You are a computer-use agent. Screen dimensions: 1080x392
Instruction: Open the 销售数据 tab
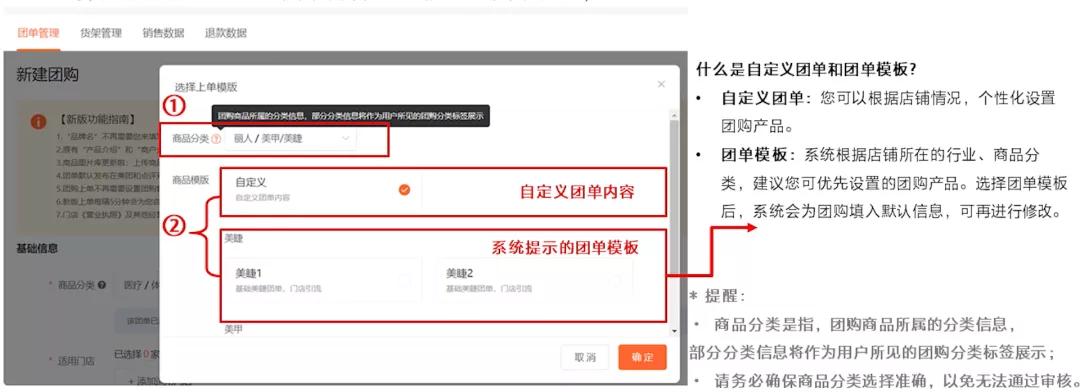coord(163,32)
